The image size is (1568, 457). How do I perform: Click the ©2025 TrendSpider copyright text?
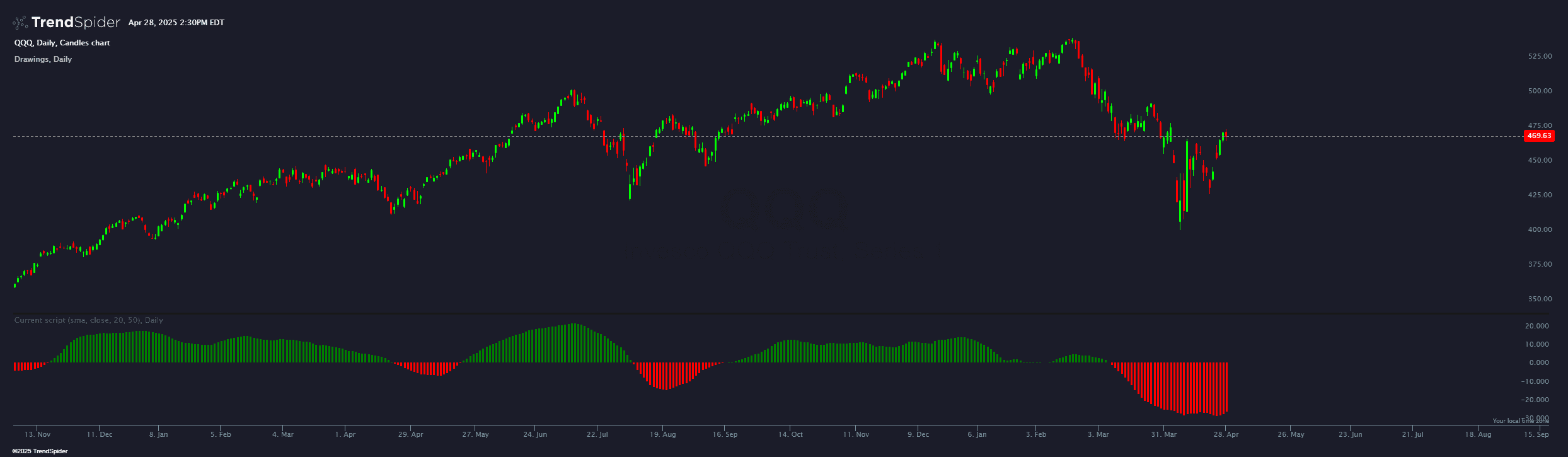click(x=40, y=451)
